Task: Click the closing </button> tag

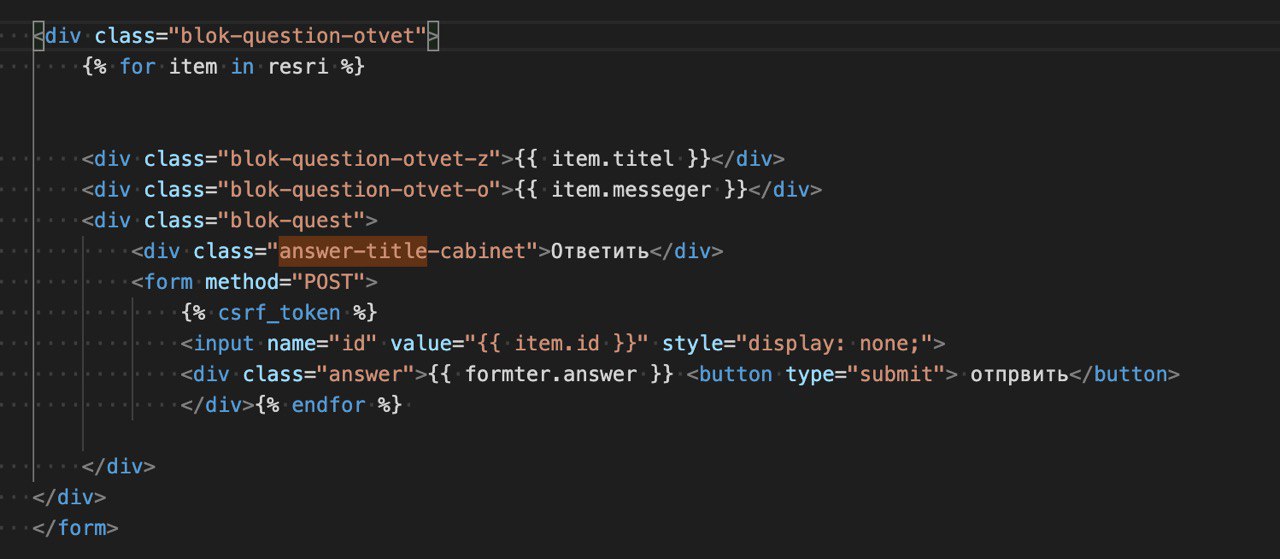Action: 1125,375
